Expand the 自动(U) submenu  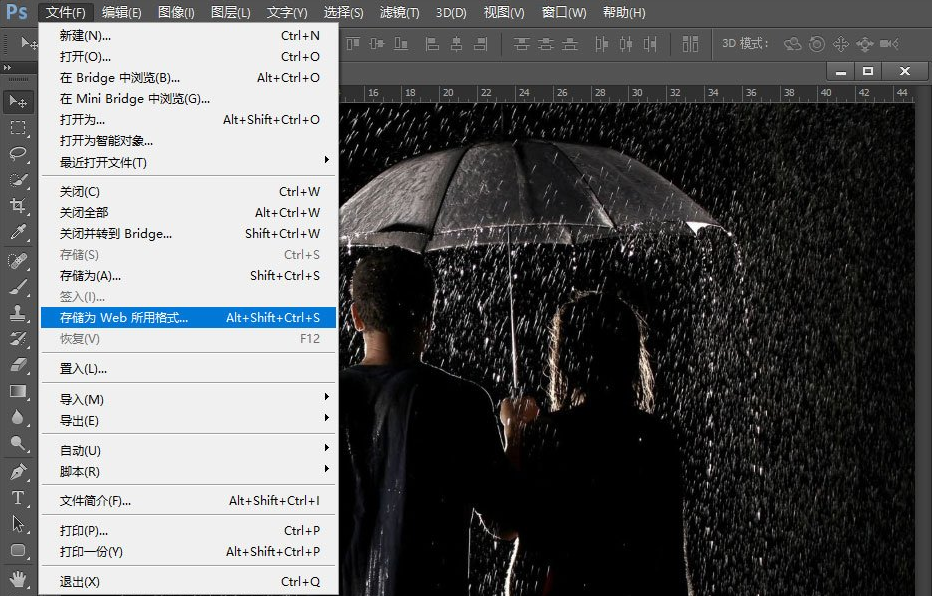click(189, 450)
